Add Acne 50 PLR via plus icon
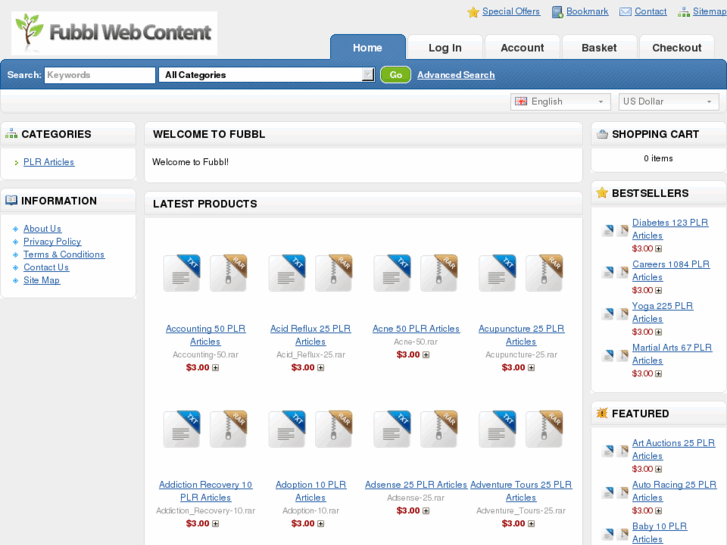Image resolution: width=727 pixels, height=545 pixels. click(426, 355)
